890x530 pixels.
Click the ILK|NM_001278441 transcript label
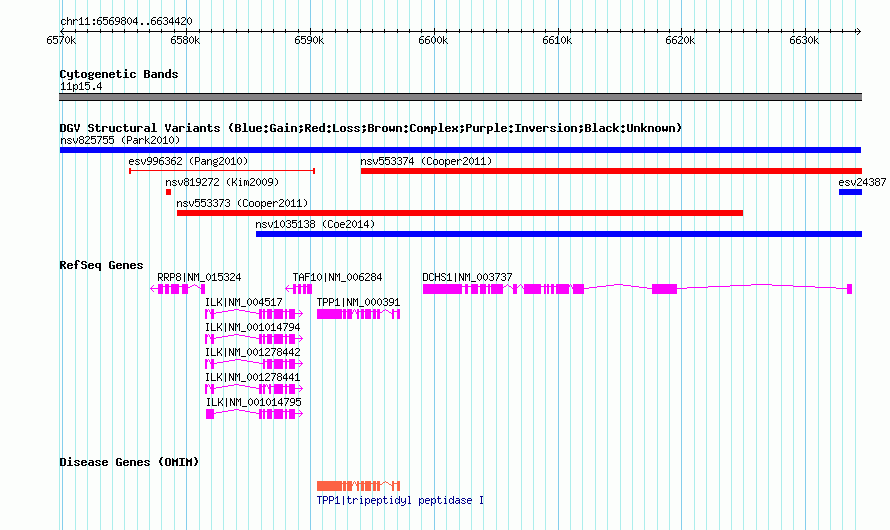point(253,377)
